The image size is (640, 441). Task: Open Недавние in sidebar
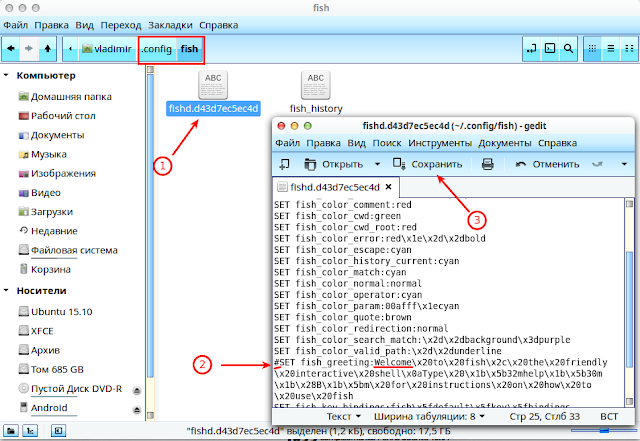pos(49,231)
